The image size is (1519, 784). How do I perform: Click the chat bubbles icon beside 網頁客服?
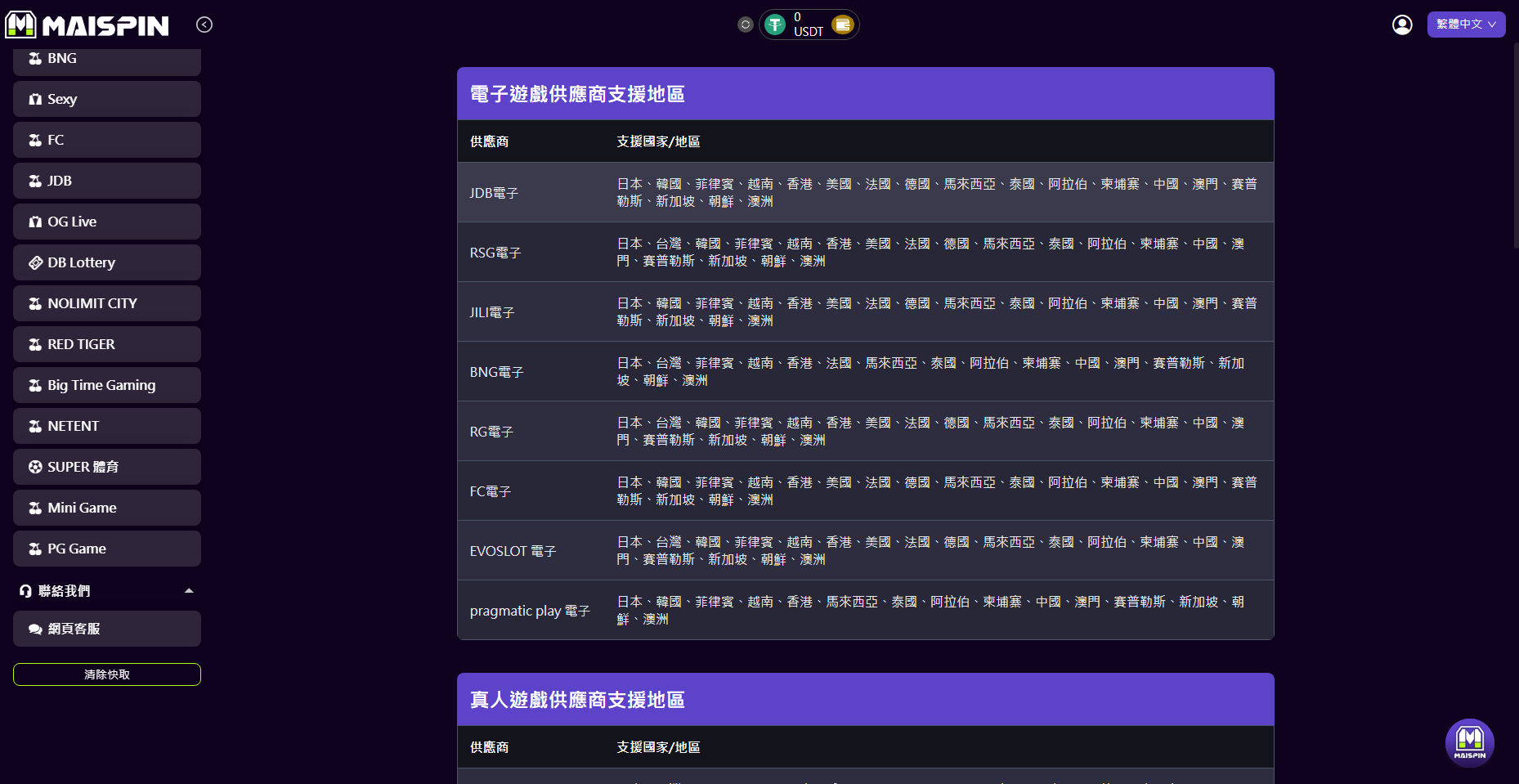tap(35, 629)
